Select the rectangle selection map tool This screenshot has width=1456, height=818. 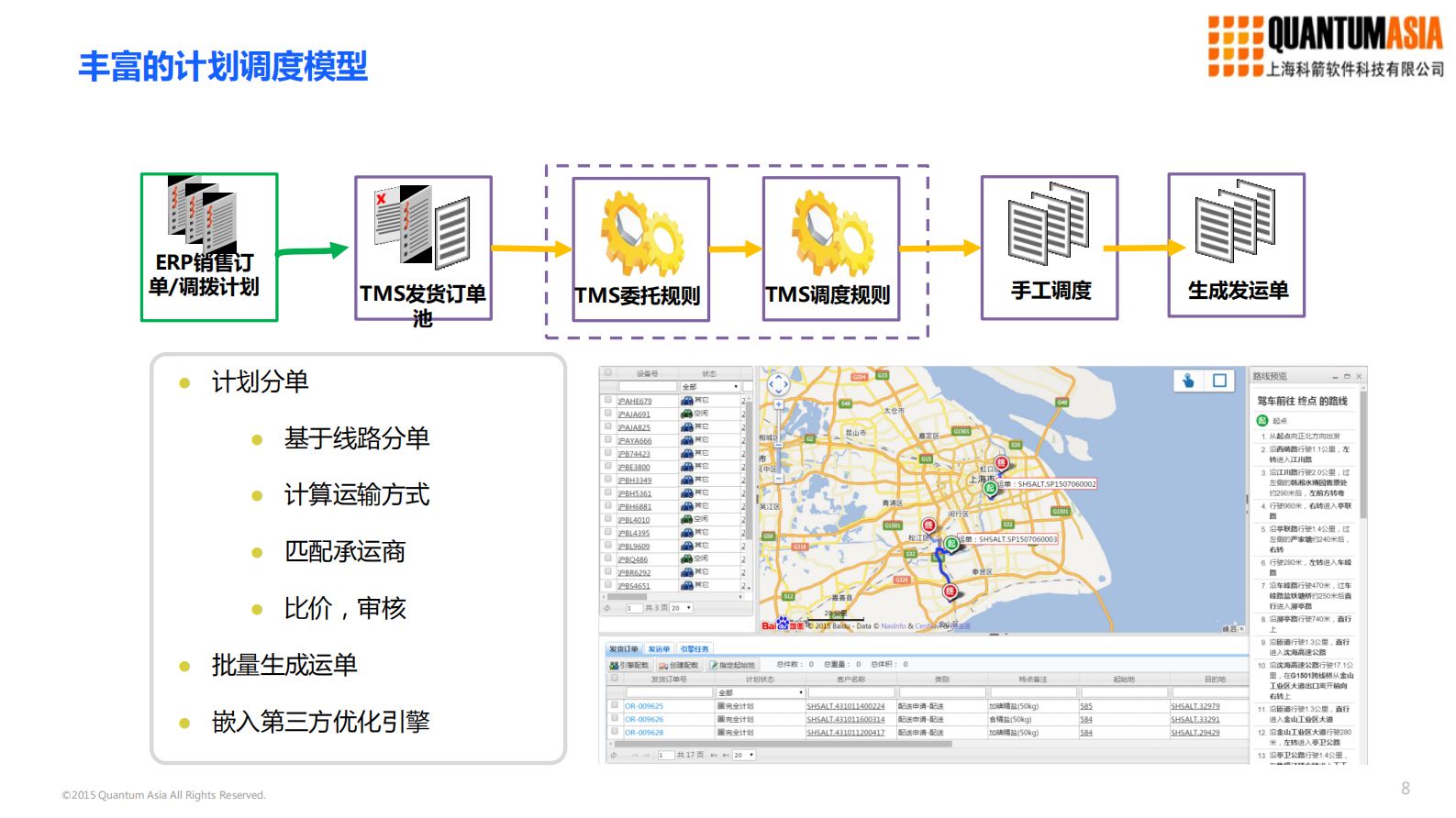1219,381
